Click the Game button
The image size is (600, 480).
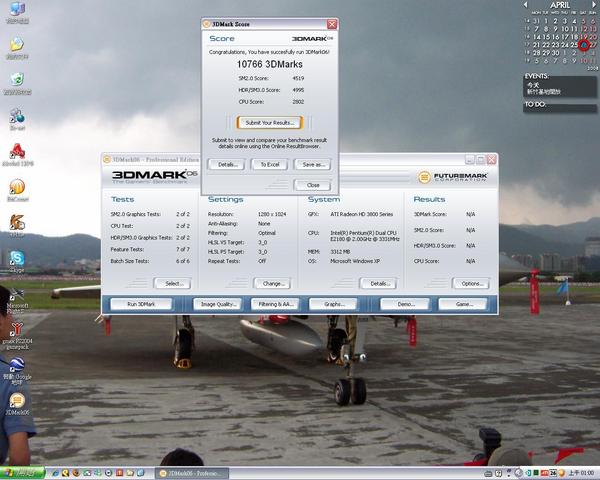(463, 304)
